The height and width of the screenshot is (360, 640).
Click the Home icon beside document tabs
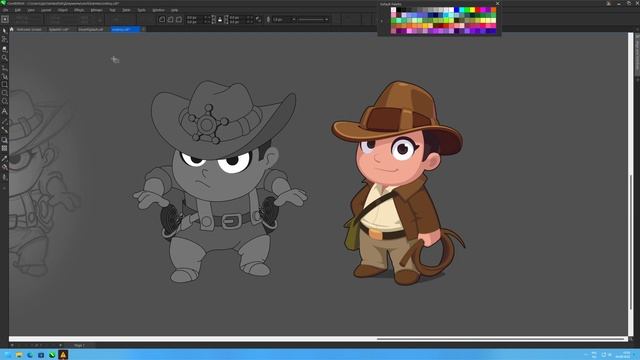pyautogui.click(x=11, y=29)
